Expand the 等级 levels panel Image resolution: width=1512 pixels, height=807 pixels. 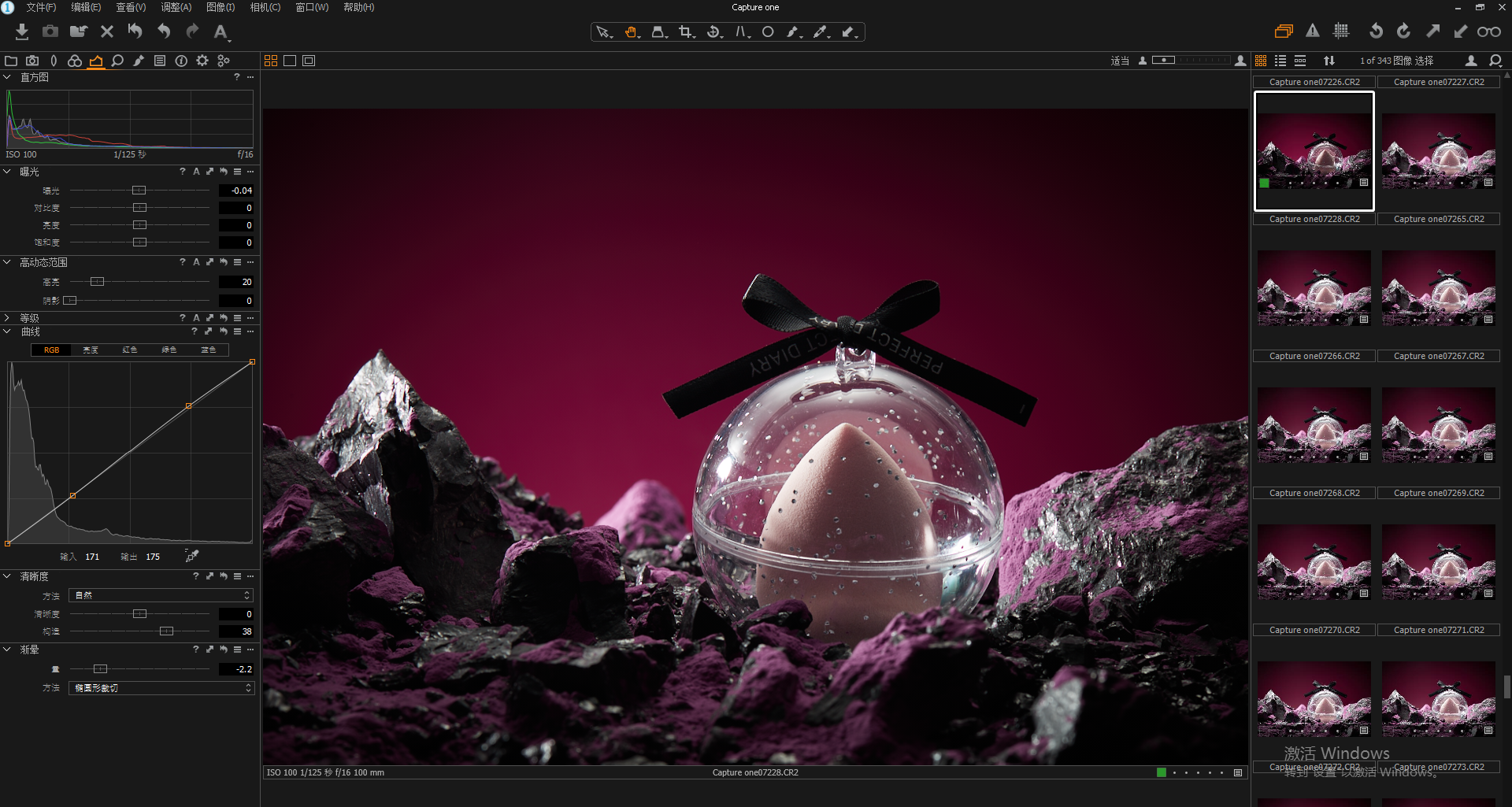7,318
